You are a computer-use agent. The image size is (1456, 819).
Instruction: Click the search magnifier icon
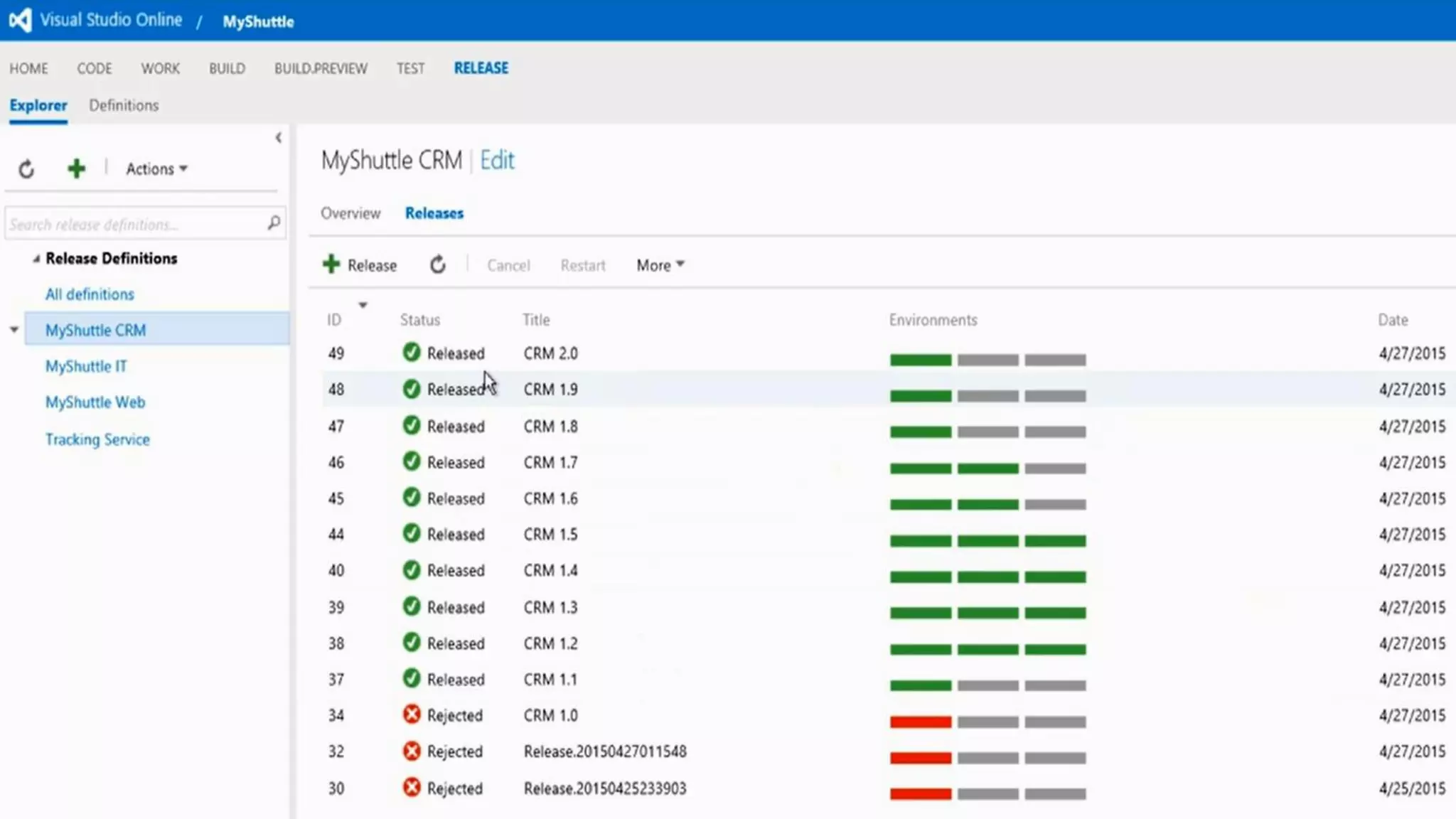[x=274, y=224]
